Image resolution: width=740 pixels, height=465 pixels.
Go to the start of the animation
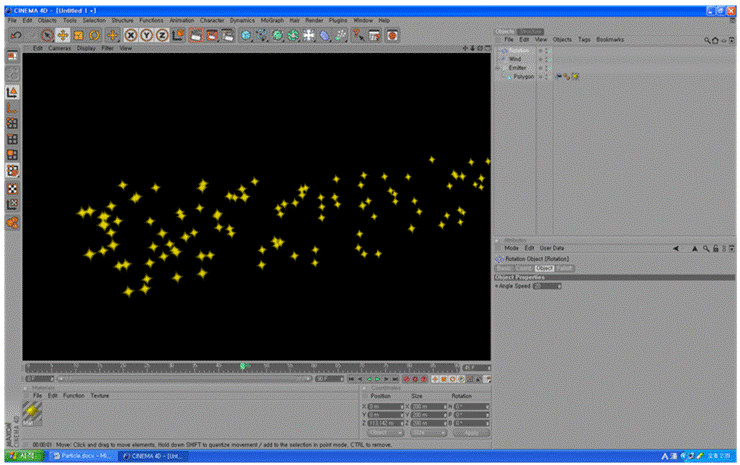(x=351, y=379)
